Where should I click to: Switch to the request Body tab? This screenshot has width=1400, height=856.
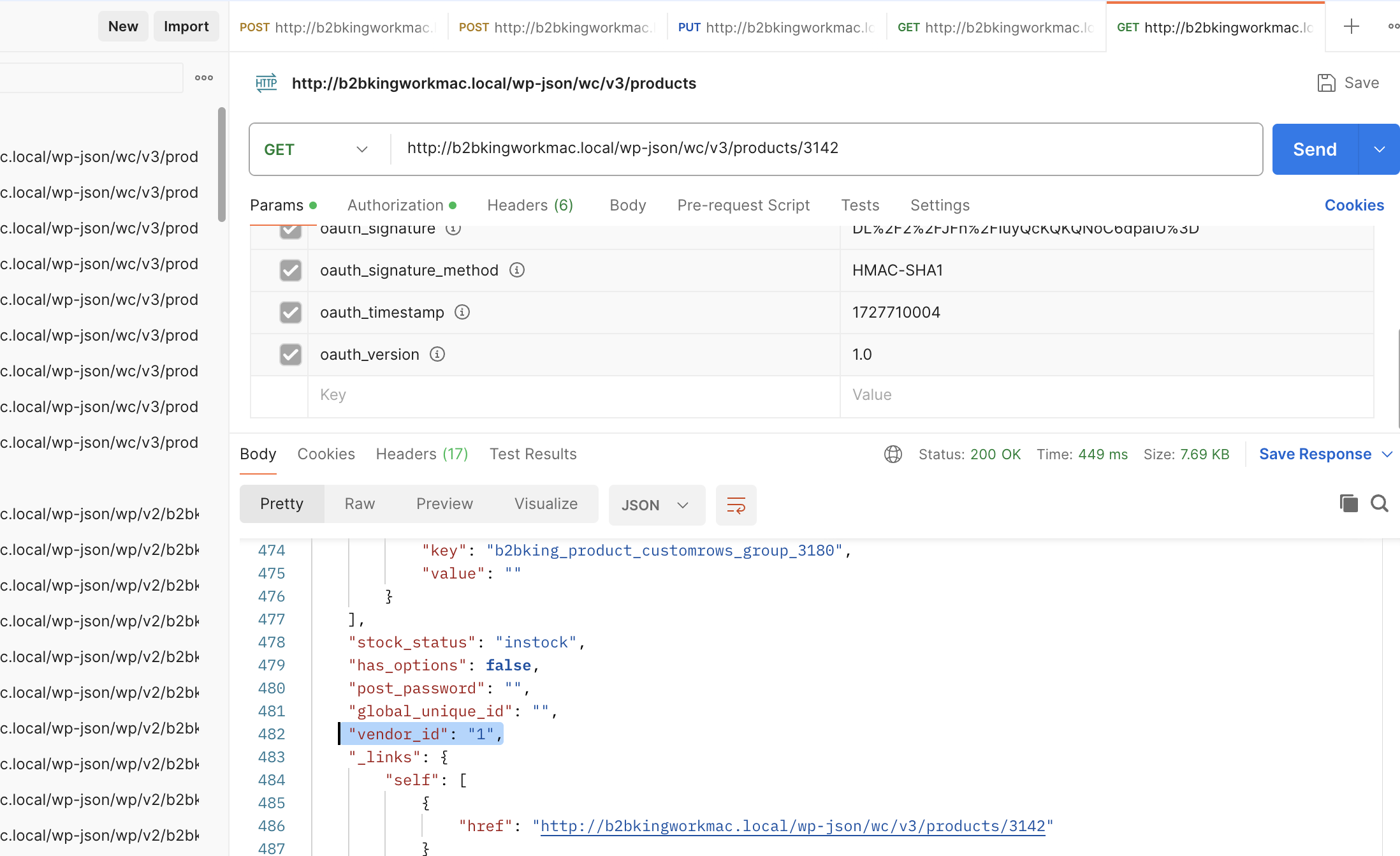(x=628, y=205)
